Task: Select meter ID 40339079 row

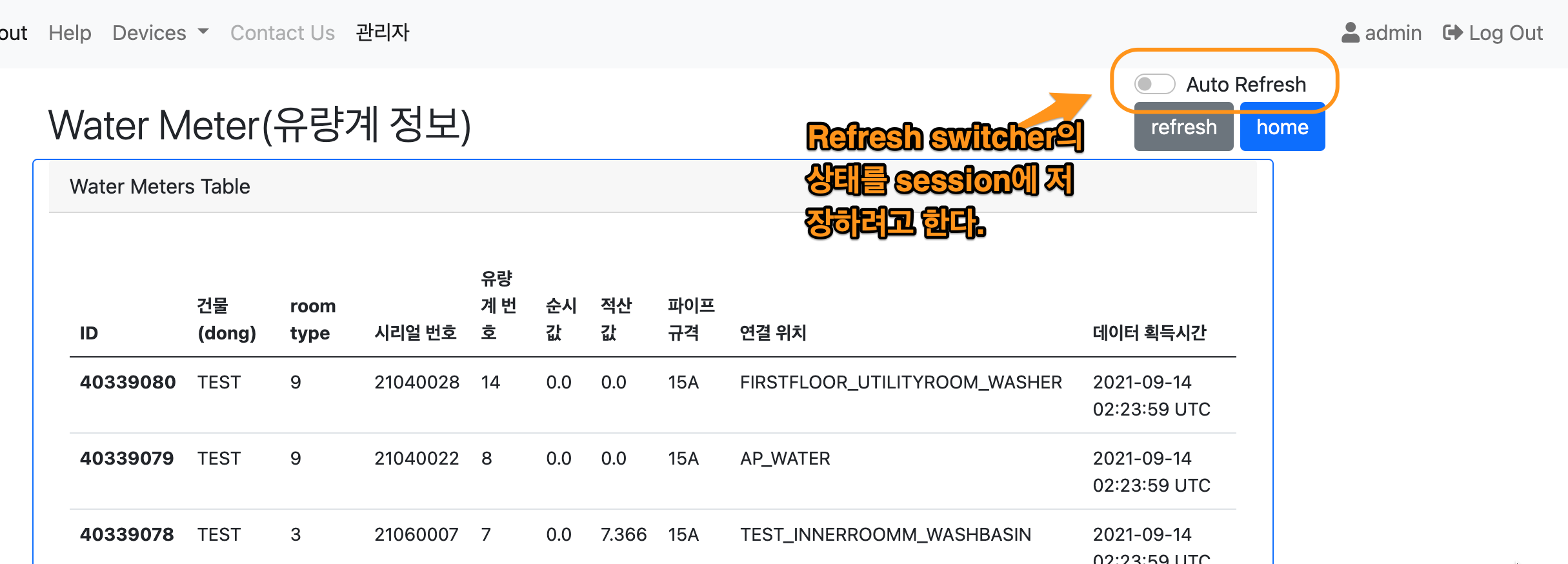Action: click(x=127, y=458)
